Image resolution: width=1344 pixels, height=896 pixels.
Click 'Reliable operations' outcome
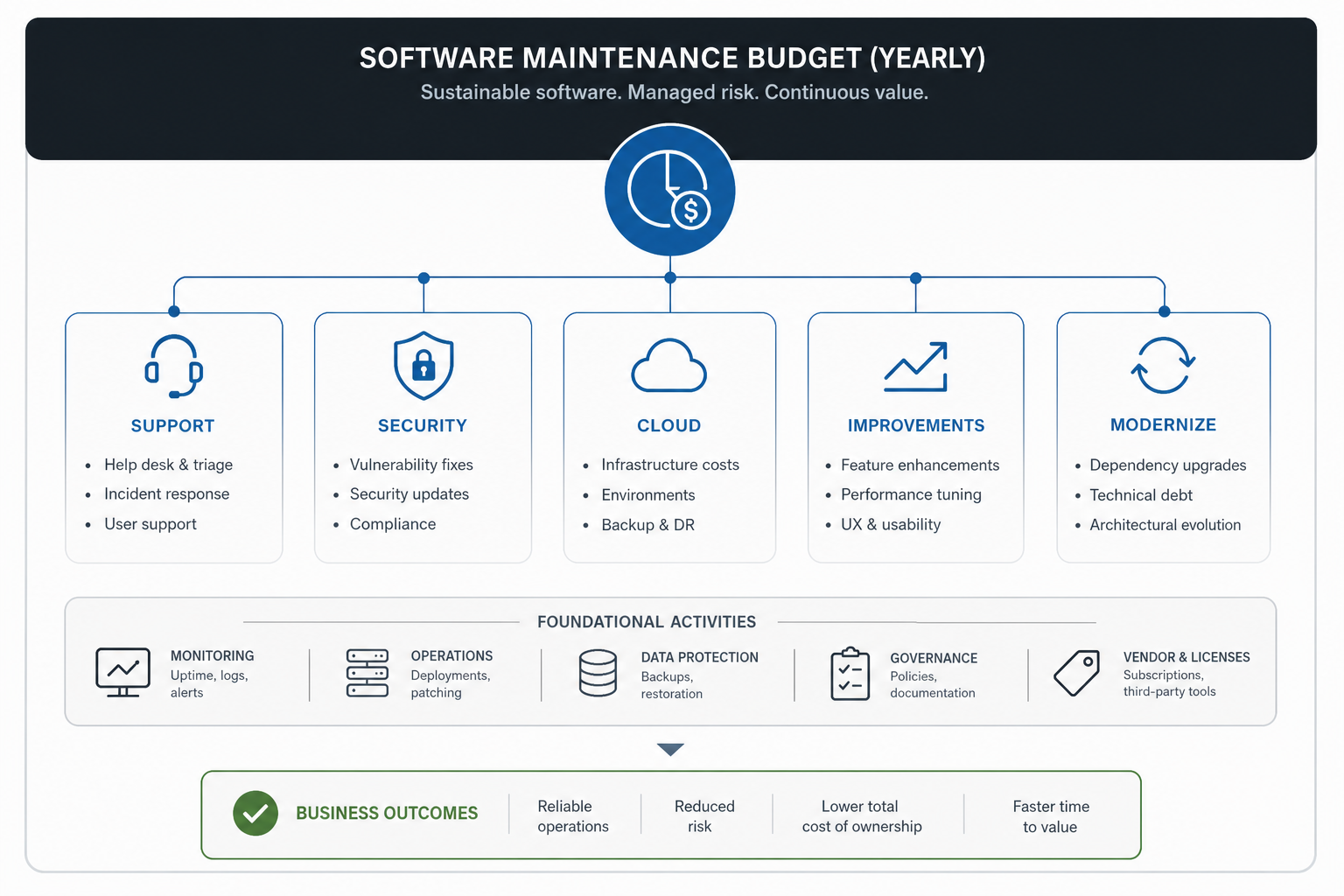point(573,816)
